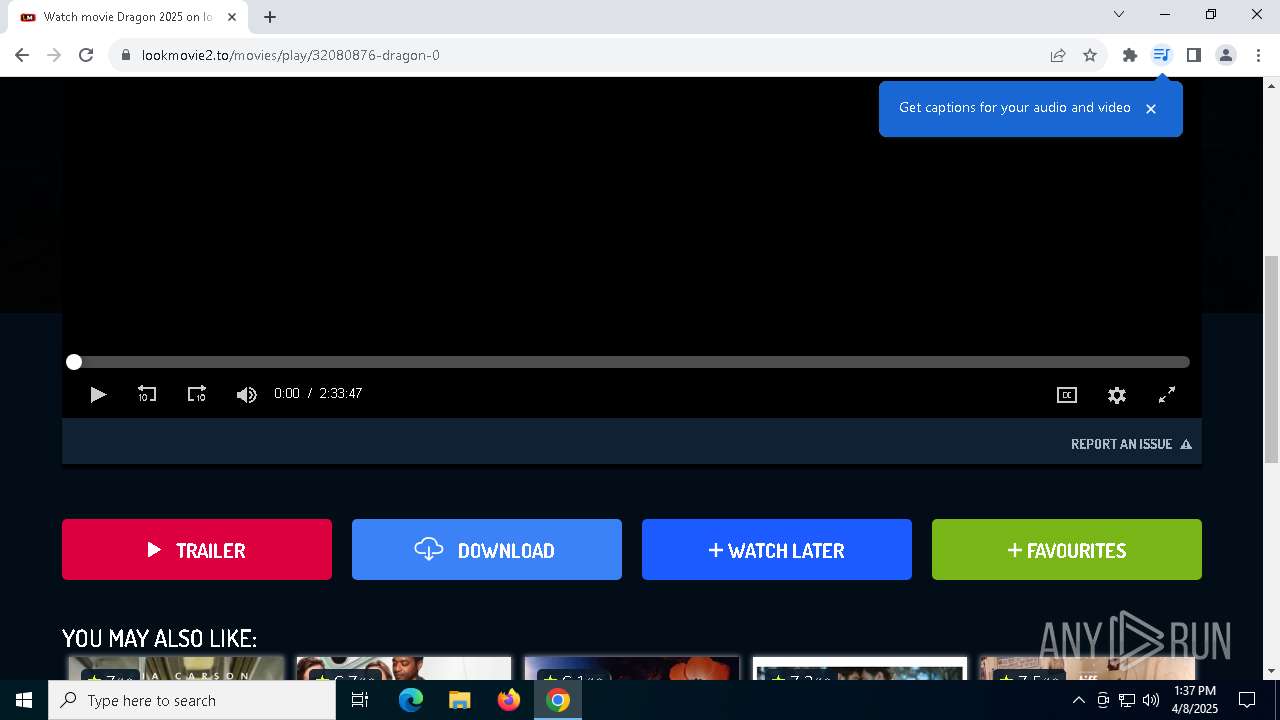
Task: Click the taskbar search box
Action: (192, 700)
